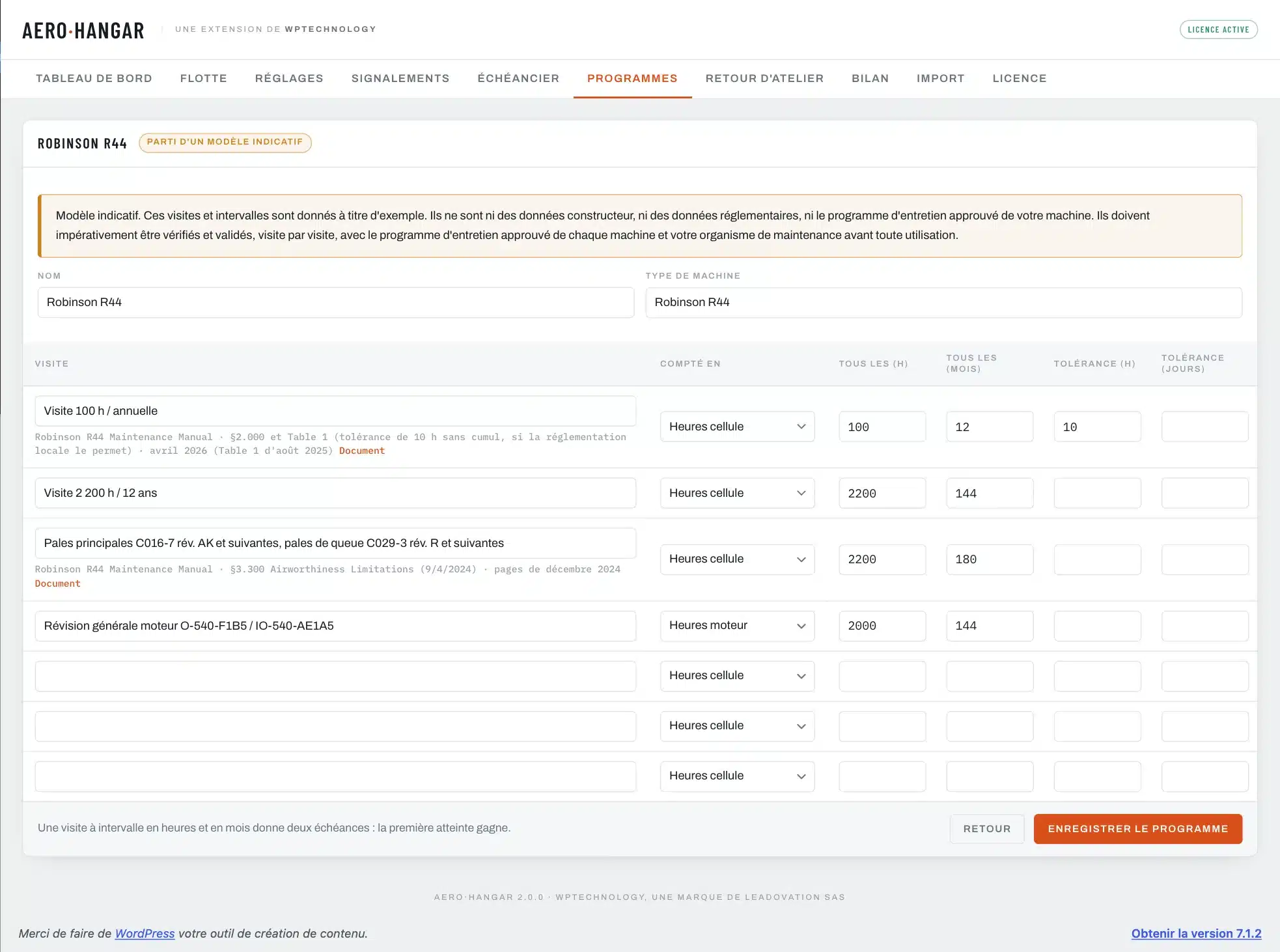1280x952 pixels.
Task: Click the Nom field containing Robinson R44
Action: 335,302
